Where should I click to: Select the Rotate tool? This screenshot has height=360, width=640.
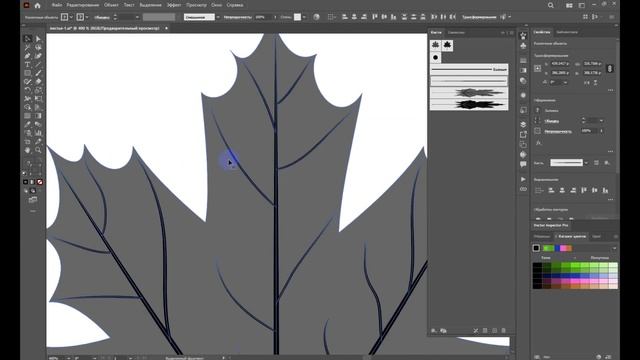(27, 90)
